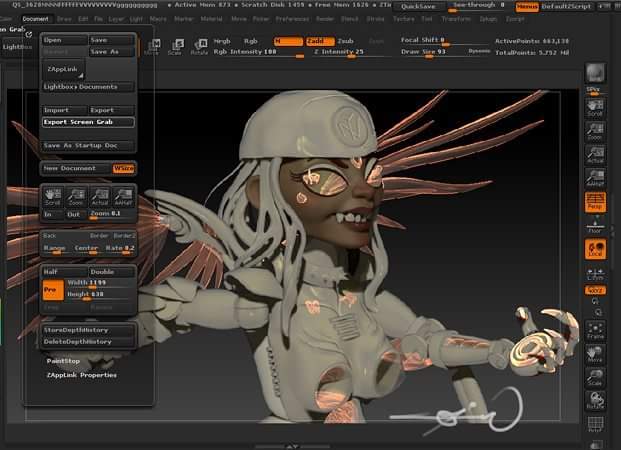The width and height of the screenshot is (621, 450).
Task: Select the Scale icon in the right shelf
Action: [595, 377]
